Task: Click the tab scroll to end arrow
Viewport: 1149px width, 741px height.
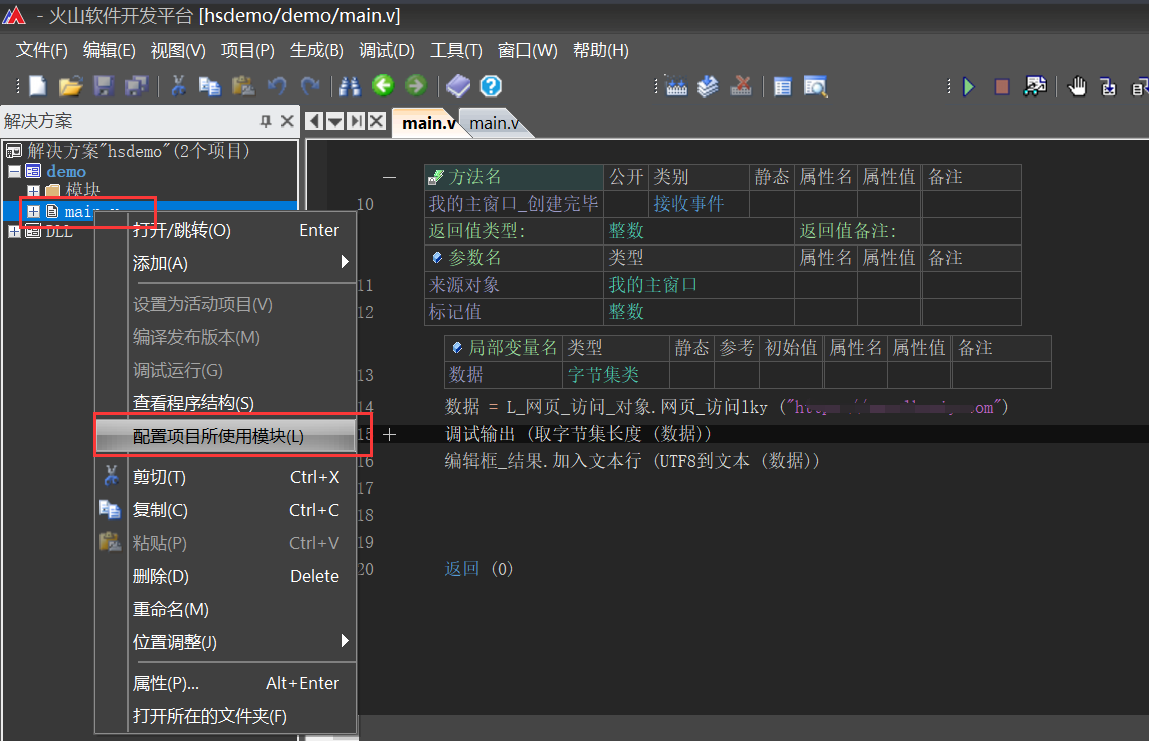Action: [x=356, y=121]
